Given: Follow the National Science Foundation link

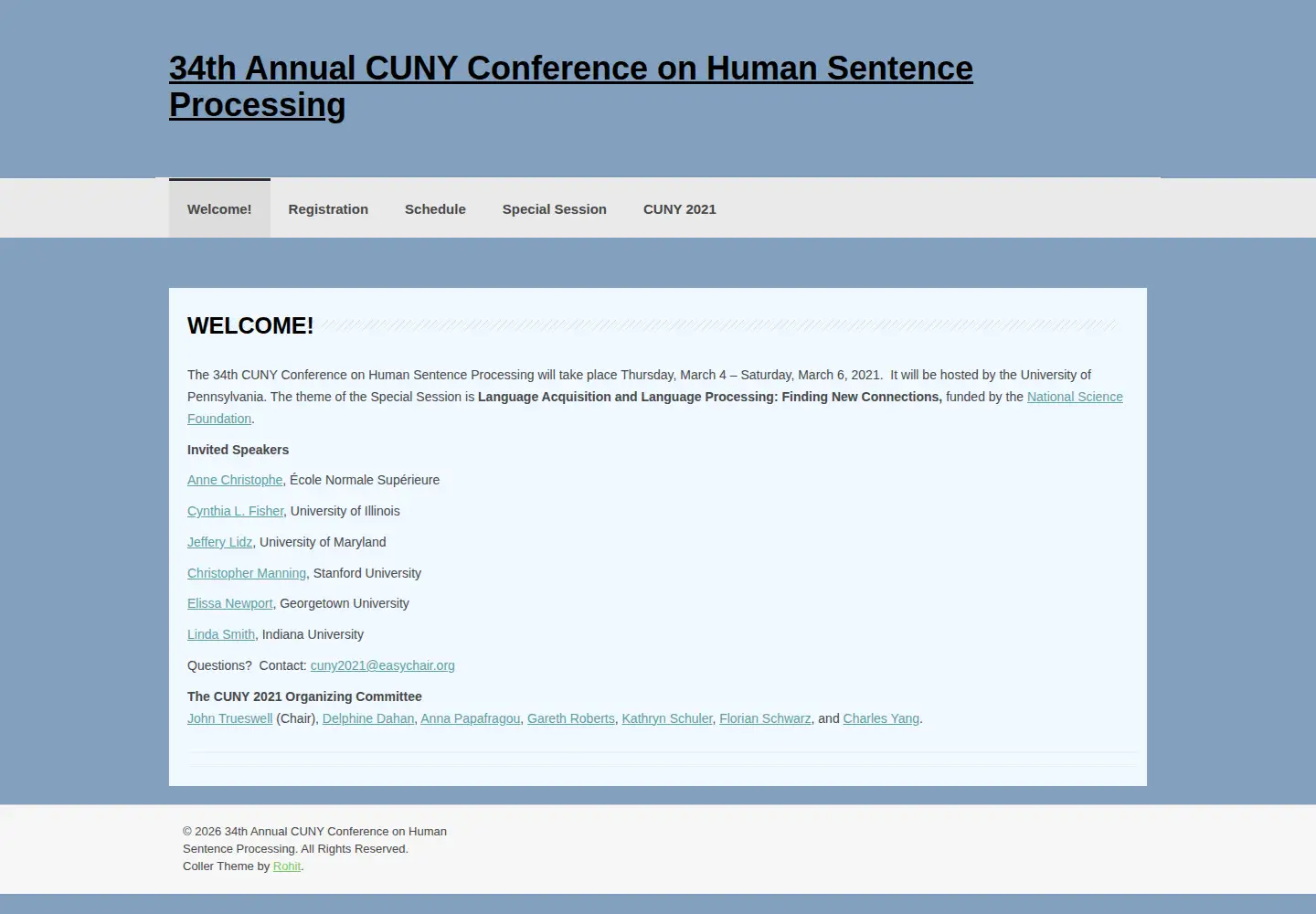Looking at the screenshot, I should point(1075,397).
